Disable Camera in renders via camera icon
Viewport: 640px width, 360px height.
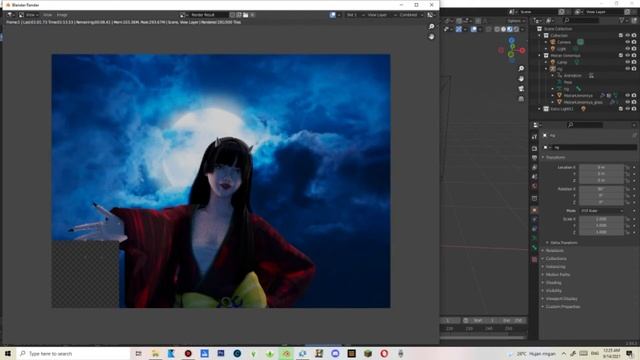[634, 42]
